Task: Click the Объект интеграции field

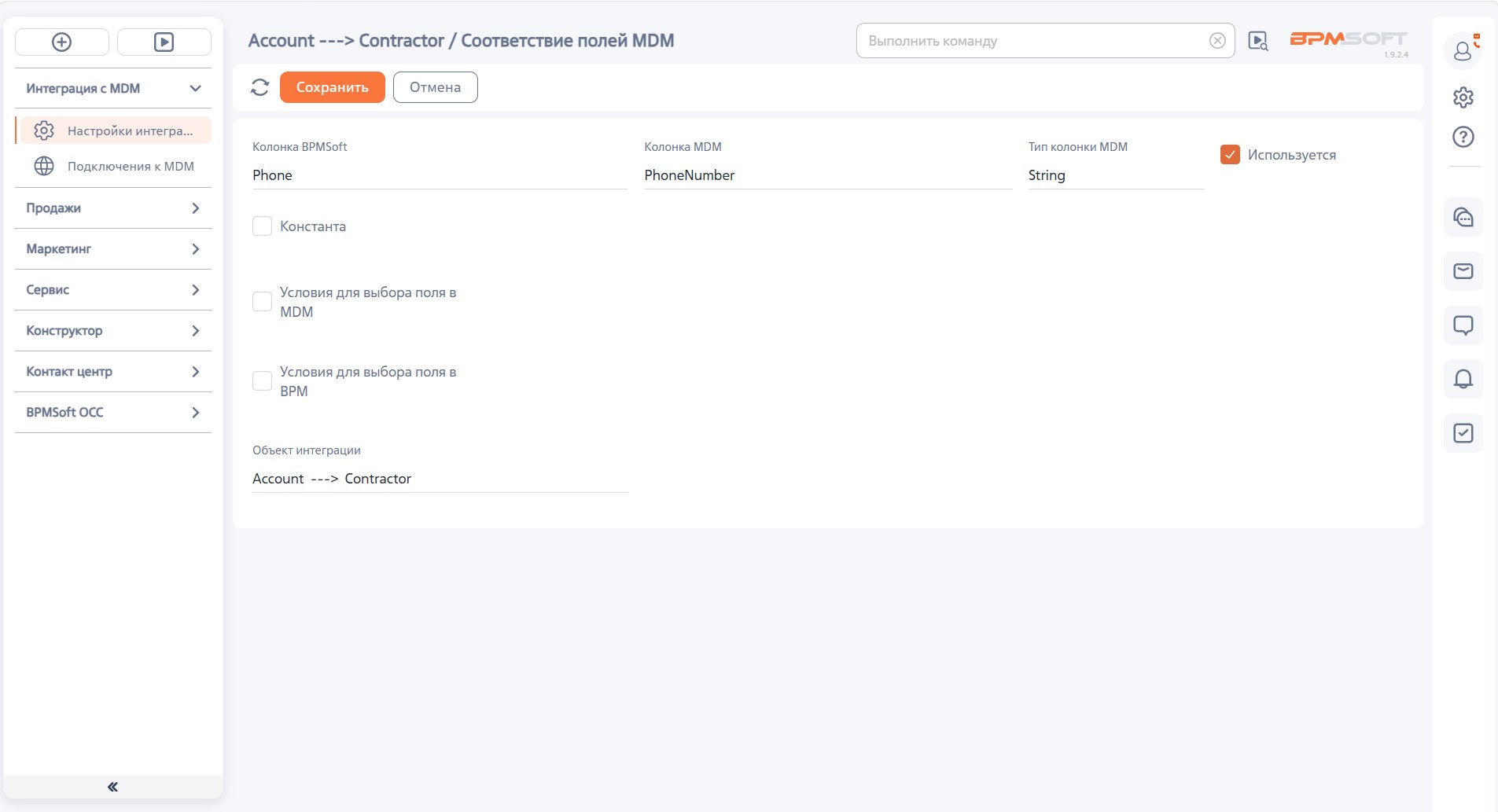Action: click(x=440, y=479)
